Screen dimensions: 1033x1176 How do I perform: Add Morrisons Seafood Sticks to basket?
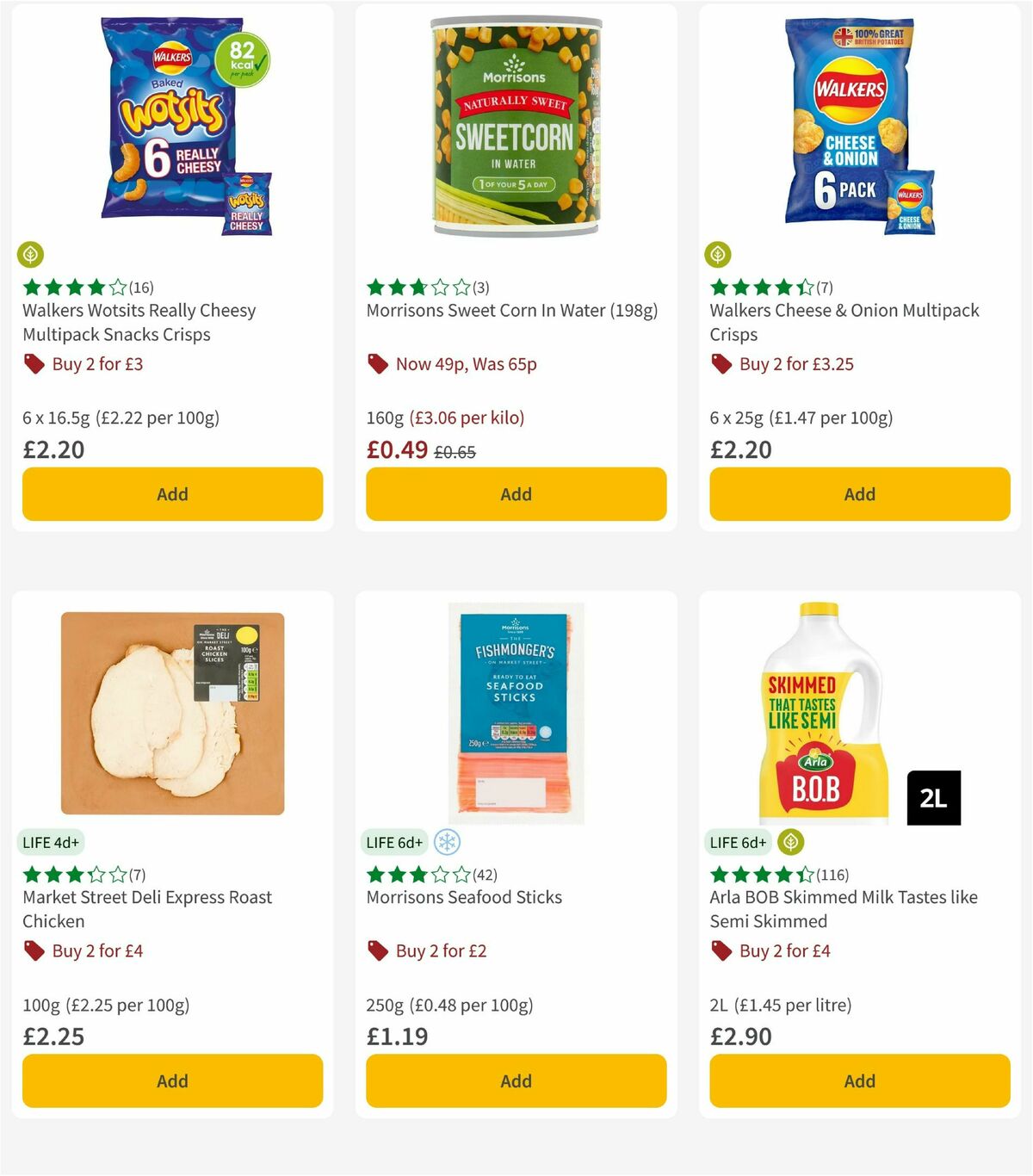tap(516, 1080)
